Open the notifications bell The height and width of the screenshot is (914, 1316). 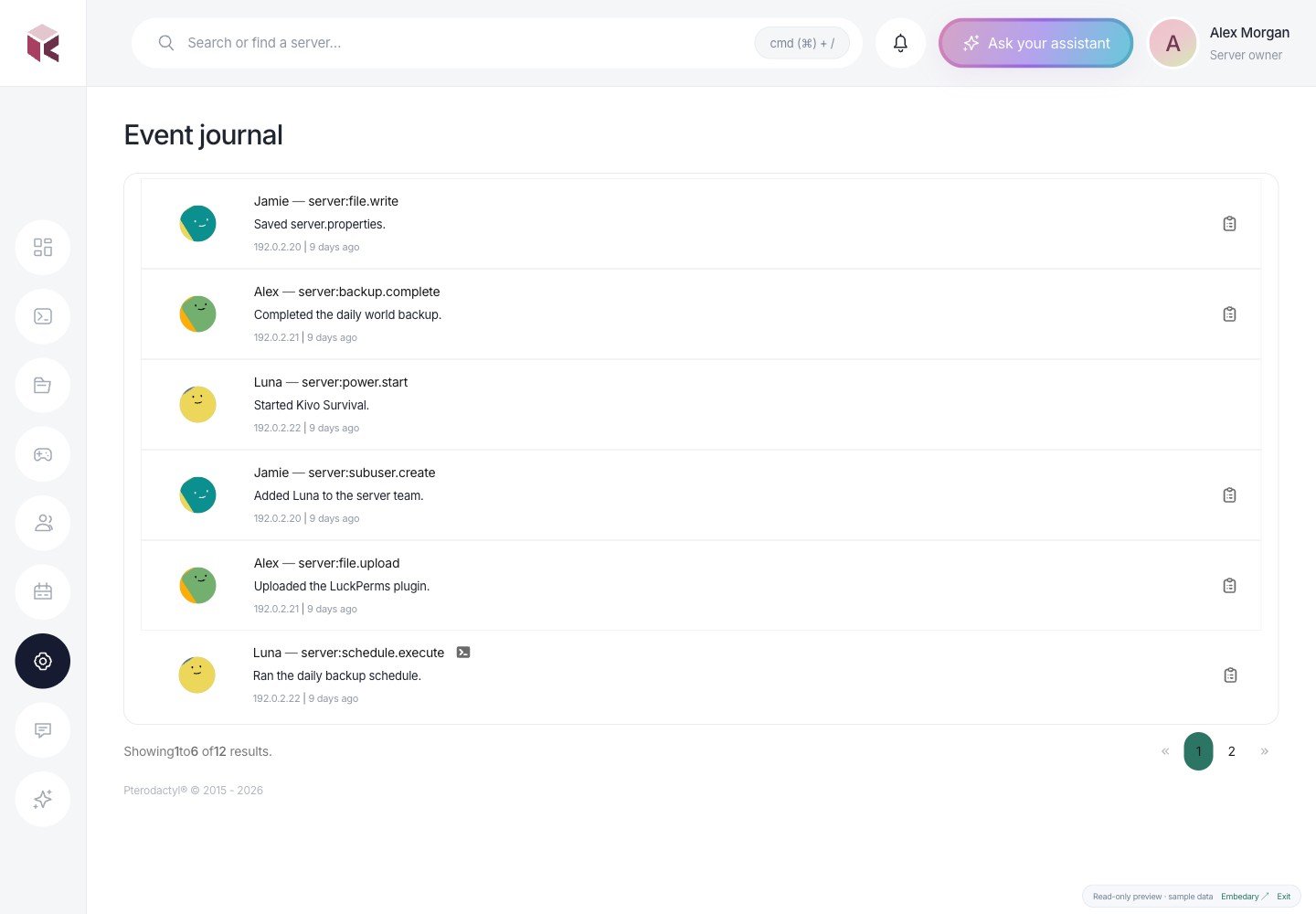900,43
